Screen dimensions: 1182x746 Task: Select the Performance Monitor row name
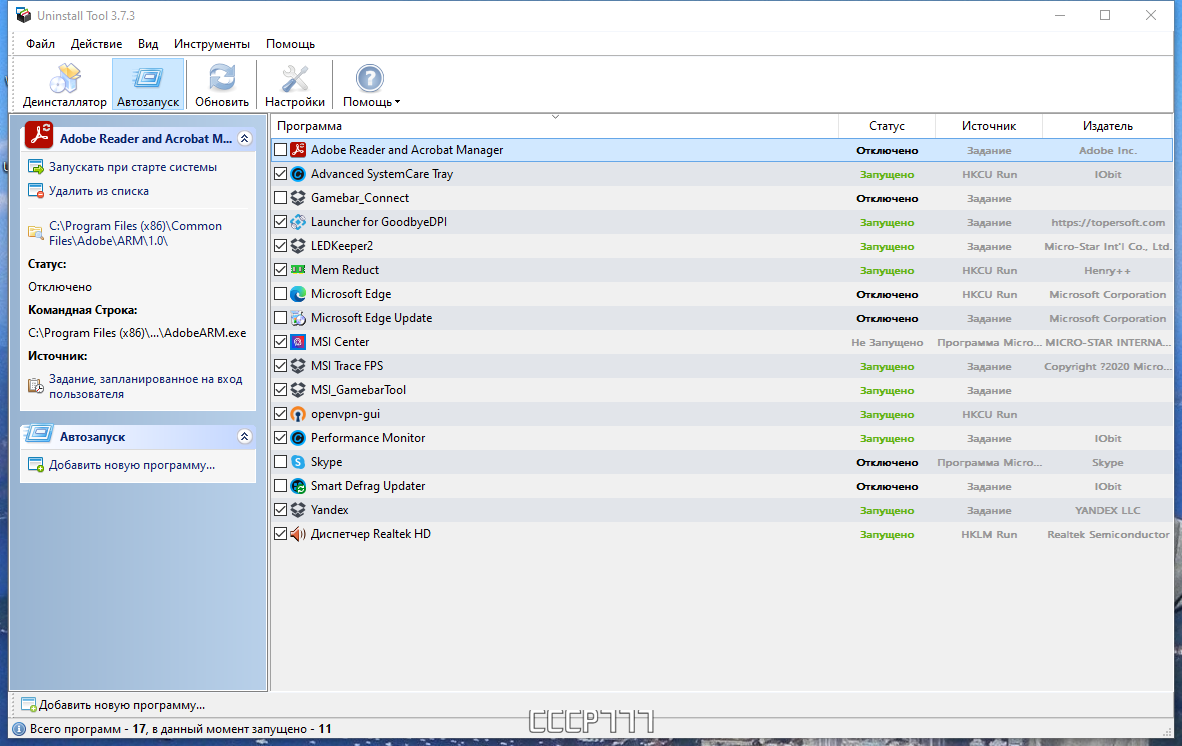[368, 438]
